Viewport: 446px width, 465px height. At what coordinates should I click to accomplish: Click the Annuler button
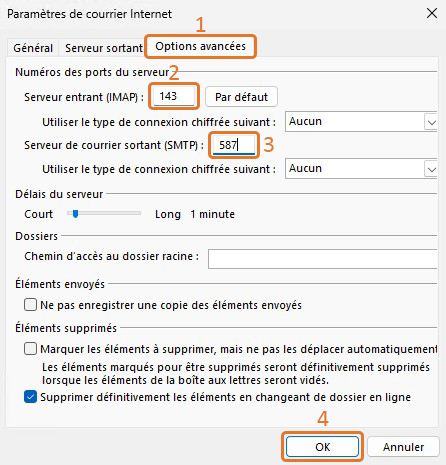pos(403,447)
